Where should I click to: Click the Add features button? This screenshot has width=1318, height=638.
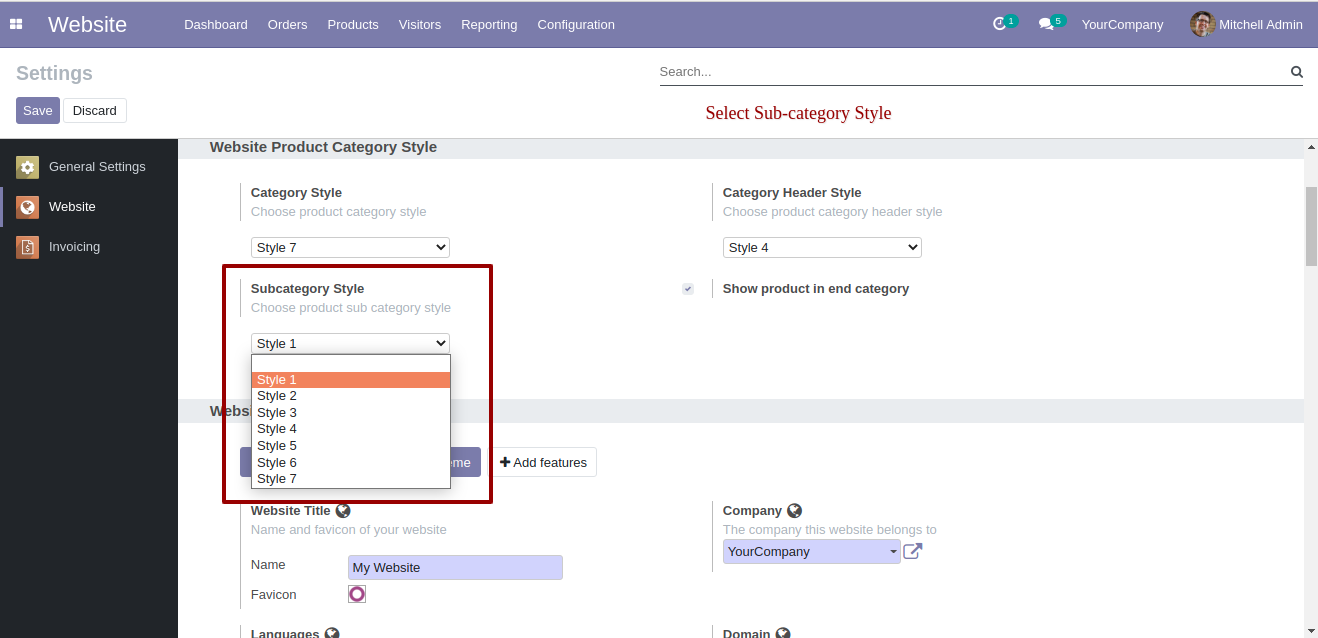coord(543,462)
